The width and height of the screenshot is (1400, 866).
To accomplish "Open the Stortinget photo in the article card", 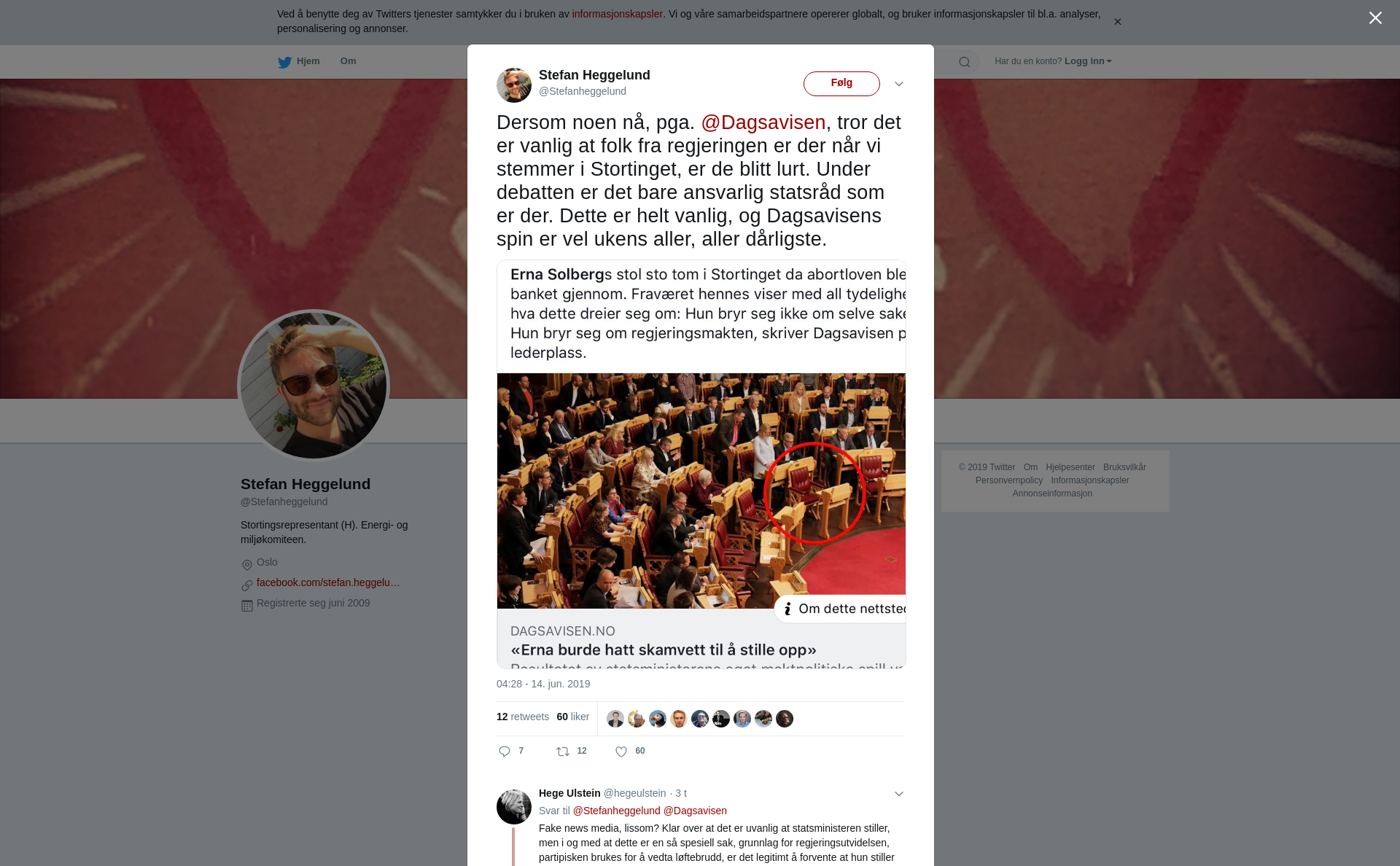I will pyautogui.click(x=701, y=491).
